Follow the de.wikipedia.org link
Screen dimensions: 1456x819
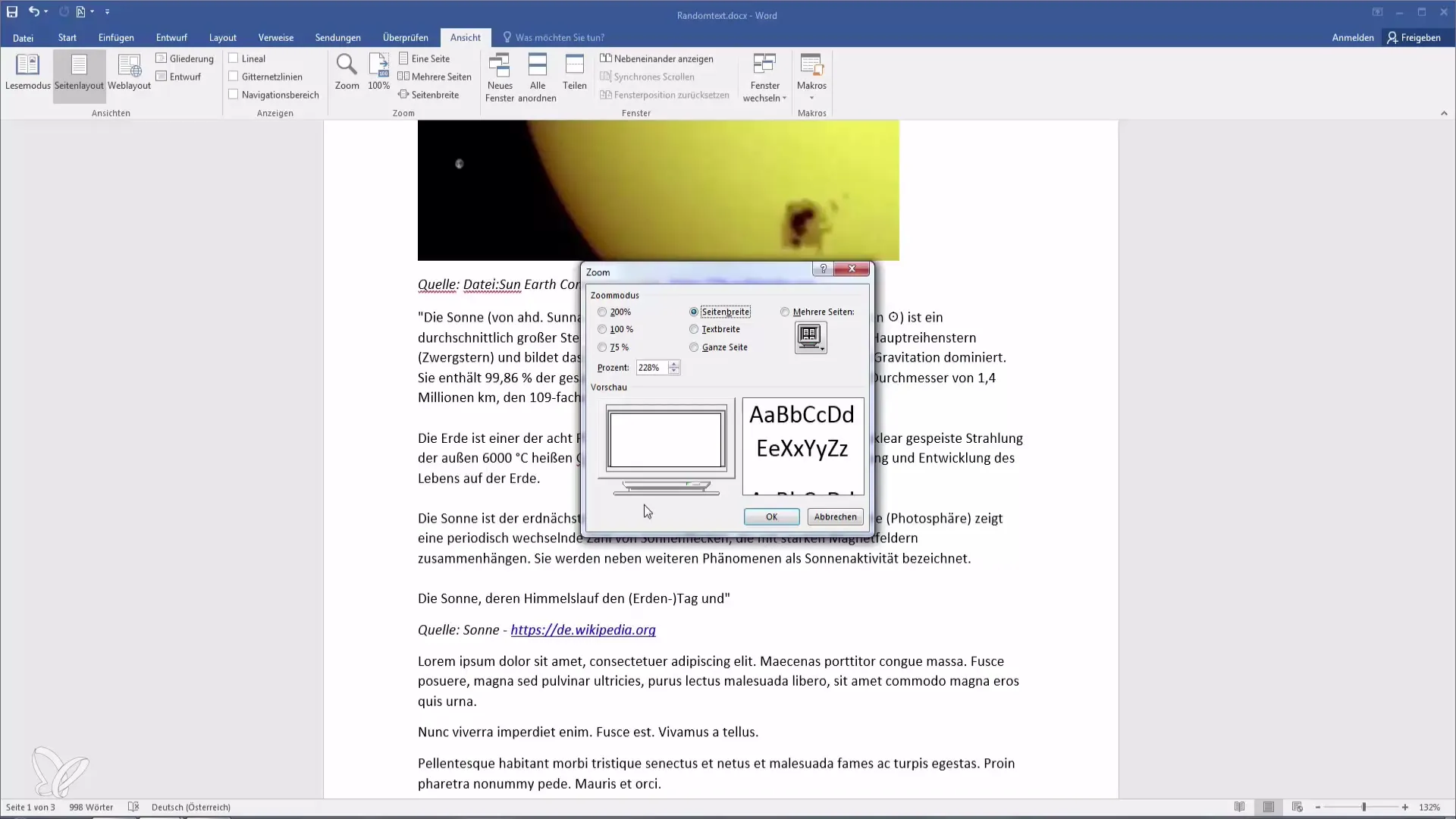click(583, 629)
